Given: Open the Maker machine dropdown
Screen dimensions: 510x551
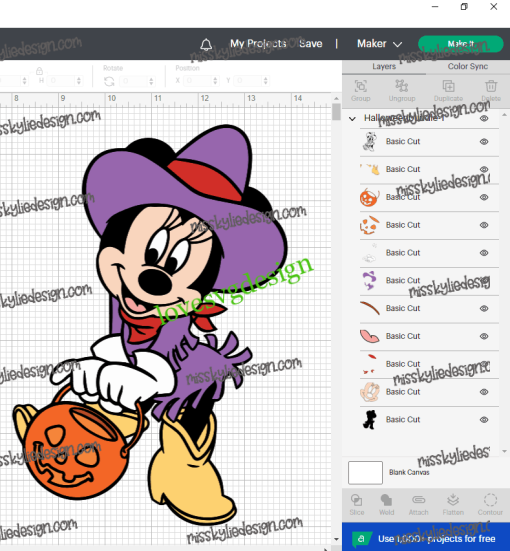Looking at the screenshot, I should tap(379, 44).
